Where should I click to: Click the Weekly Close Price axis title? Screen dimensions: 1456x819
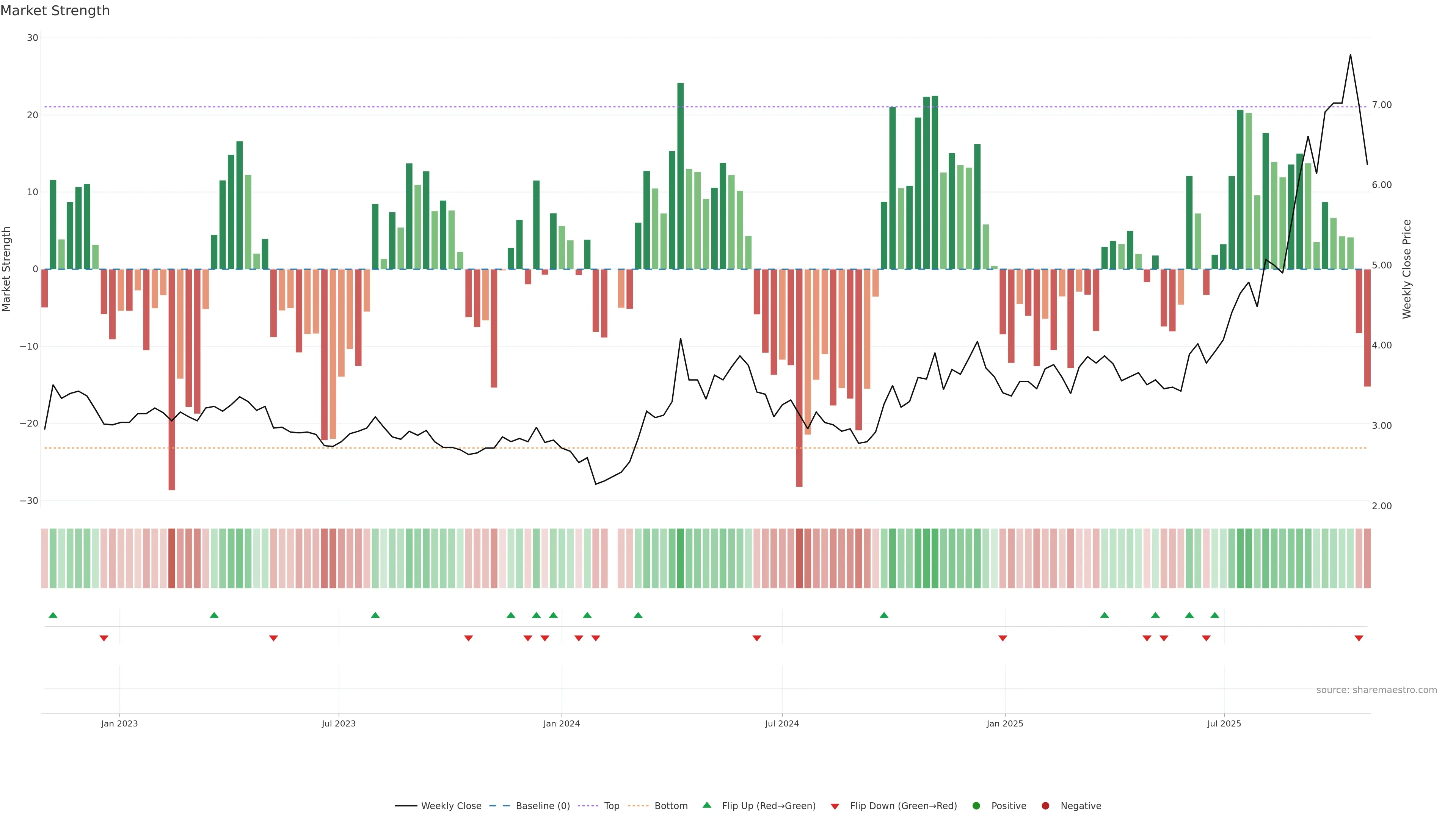coord(1407,269)
